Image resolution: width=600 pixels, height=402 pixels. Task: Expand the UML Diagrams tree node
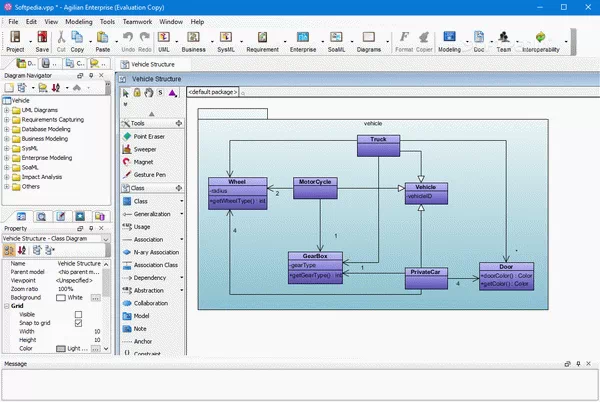pos(7,110)
